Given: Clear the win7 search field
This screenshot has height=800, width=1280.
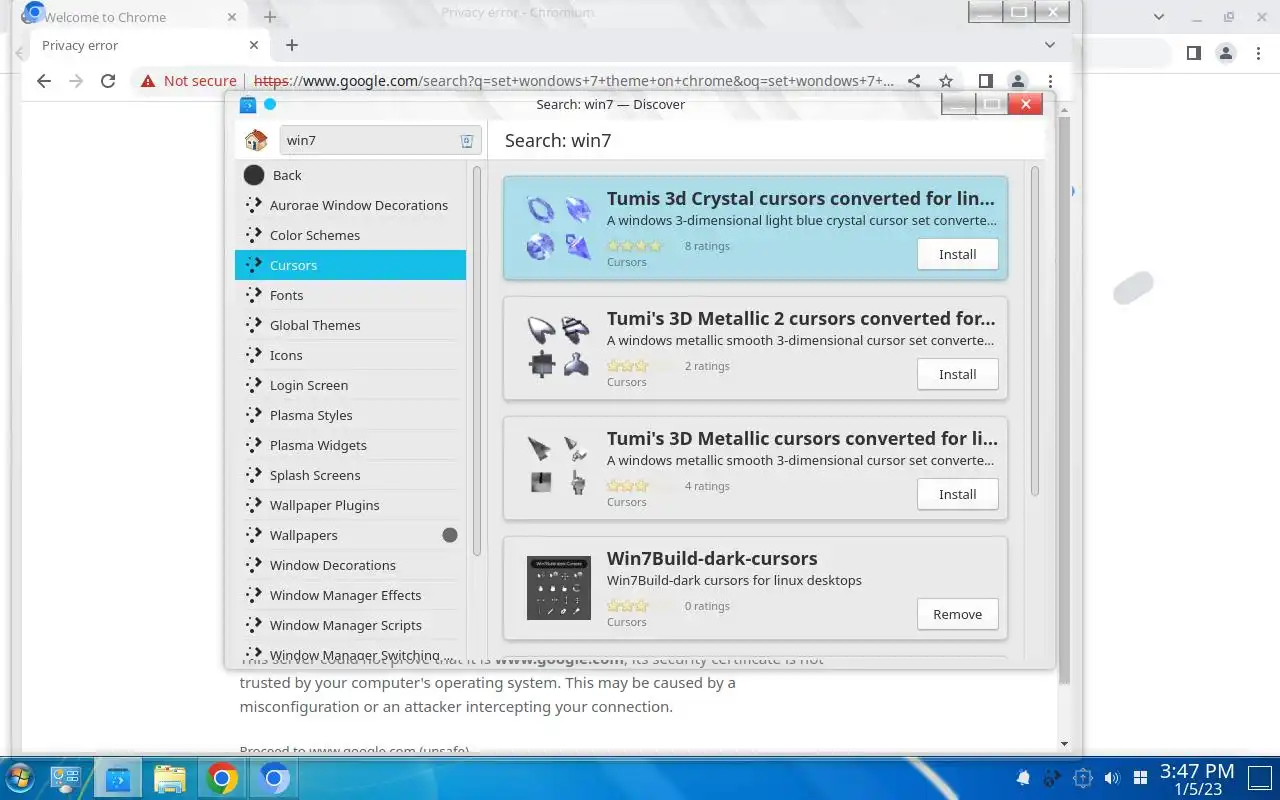Looking at the screenshot, I should click(466, 141).
